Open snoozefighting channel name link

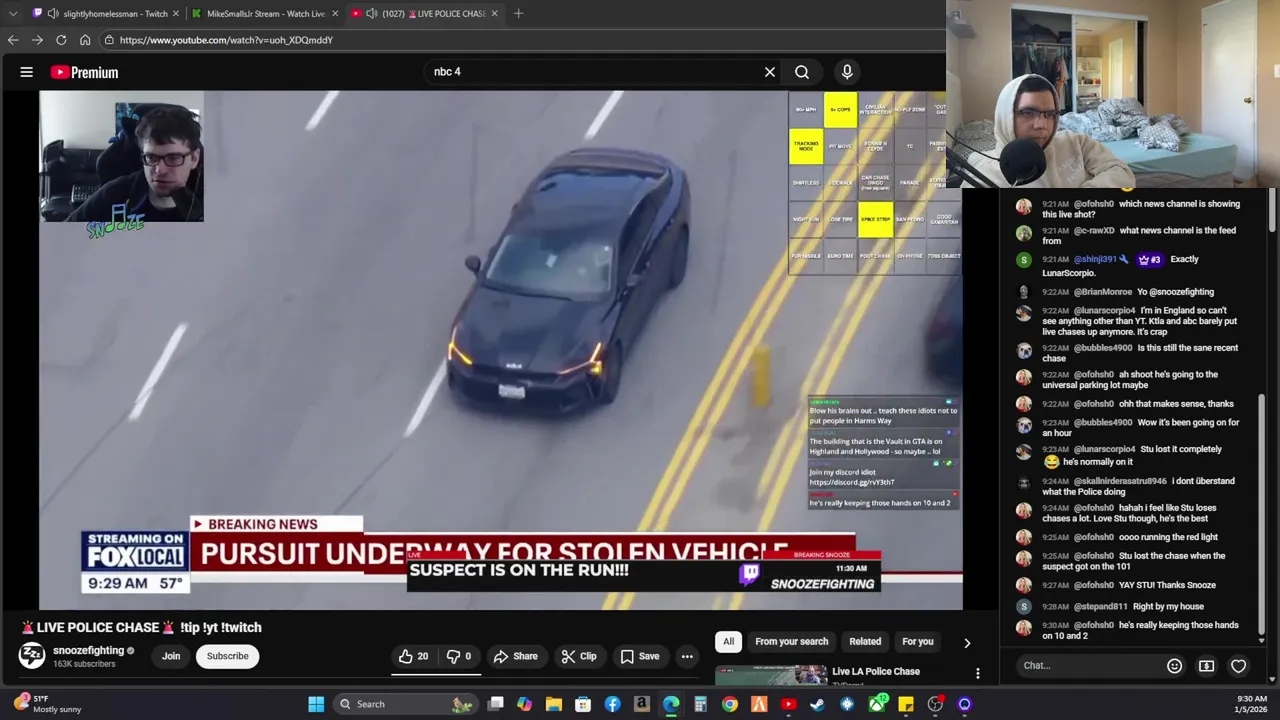(x=88, y=650)
